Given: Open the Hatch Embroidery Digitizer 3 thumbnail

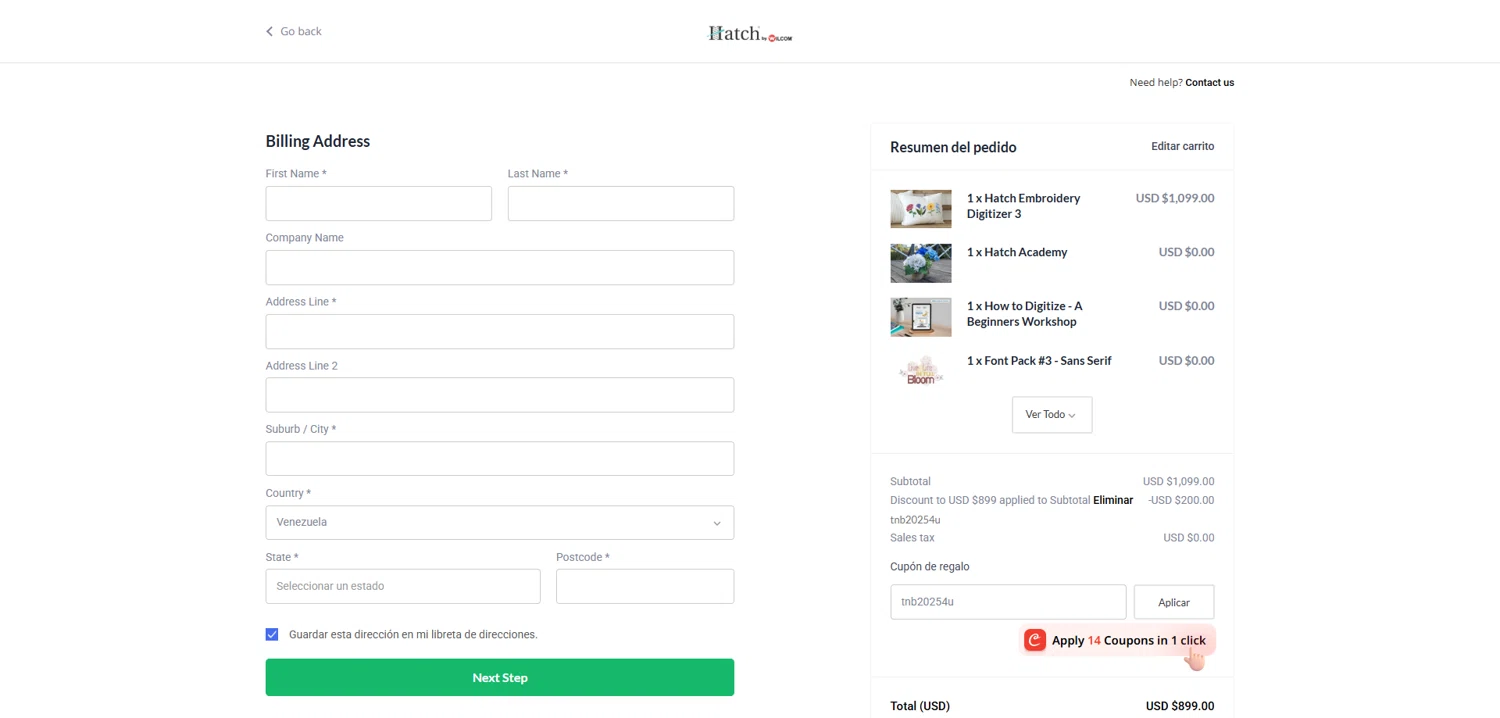Looking at the screenshot, I should 920,209.
